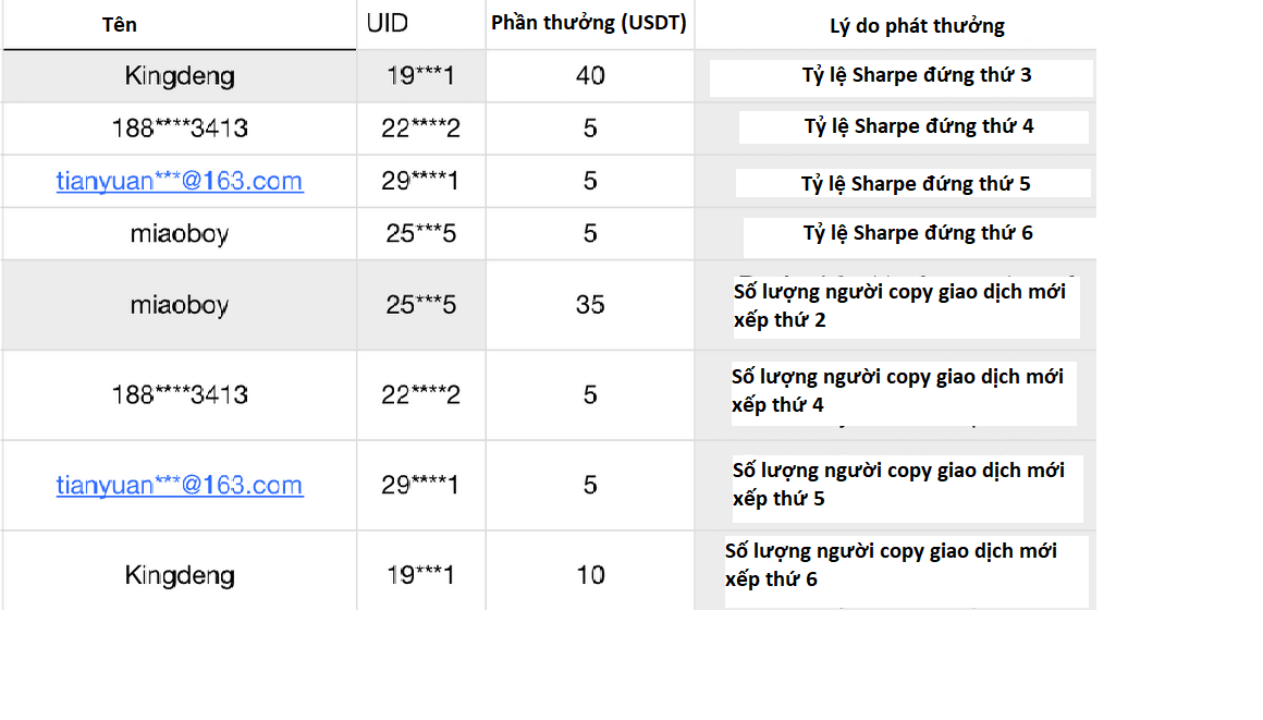The image size is (1263, 720).
Task: Click "Tỷ lệ Sharpe đứng thứ 6" cell
Action: click(x=918, y=234)
